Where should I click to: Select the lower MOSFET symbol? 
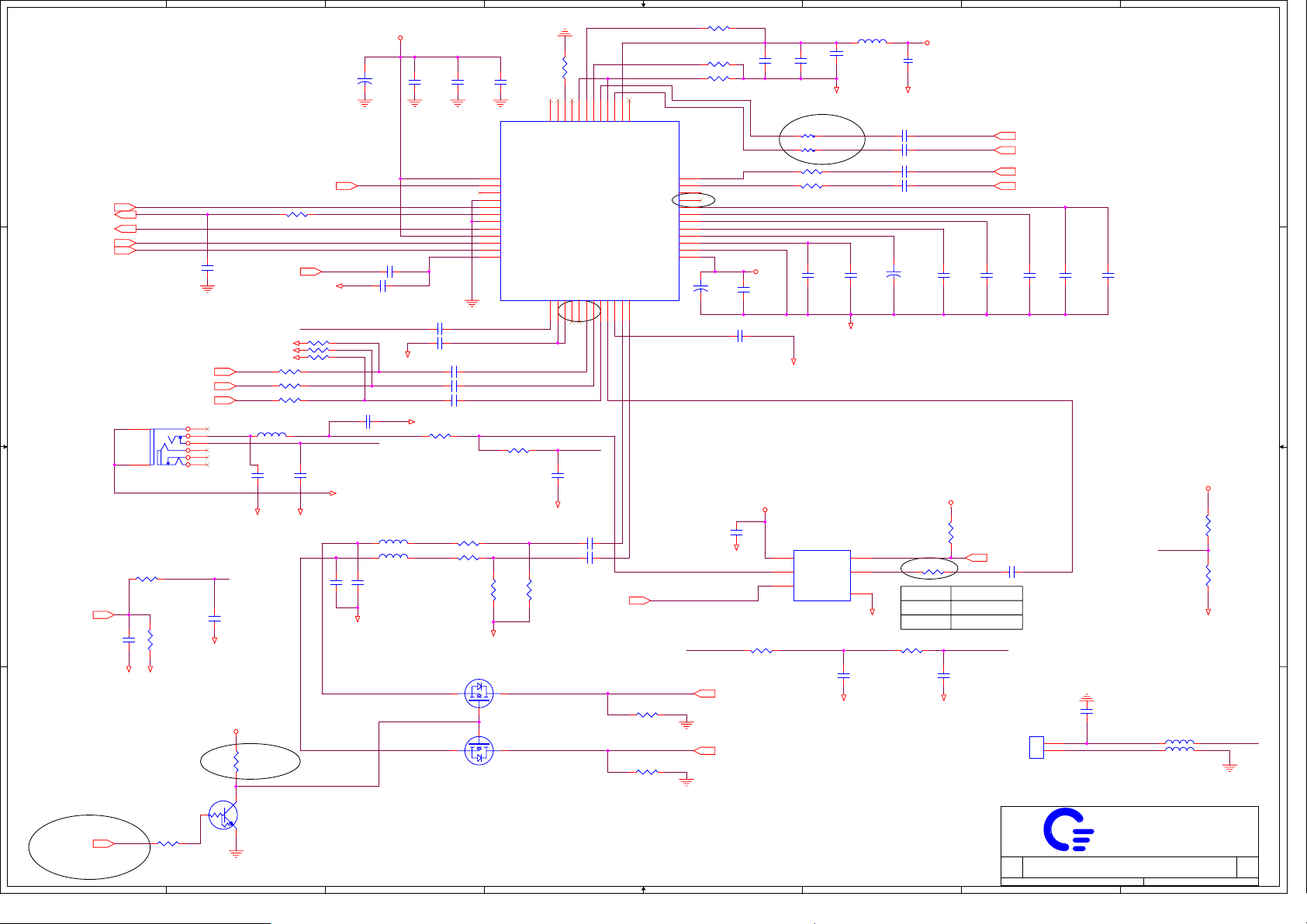(479, 750)
